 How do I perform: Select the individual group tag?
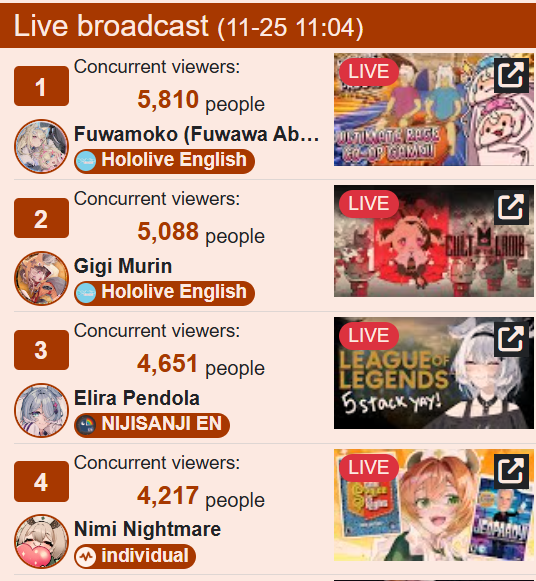pyautogui.click(x=135, y=556)
